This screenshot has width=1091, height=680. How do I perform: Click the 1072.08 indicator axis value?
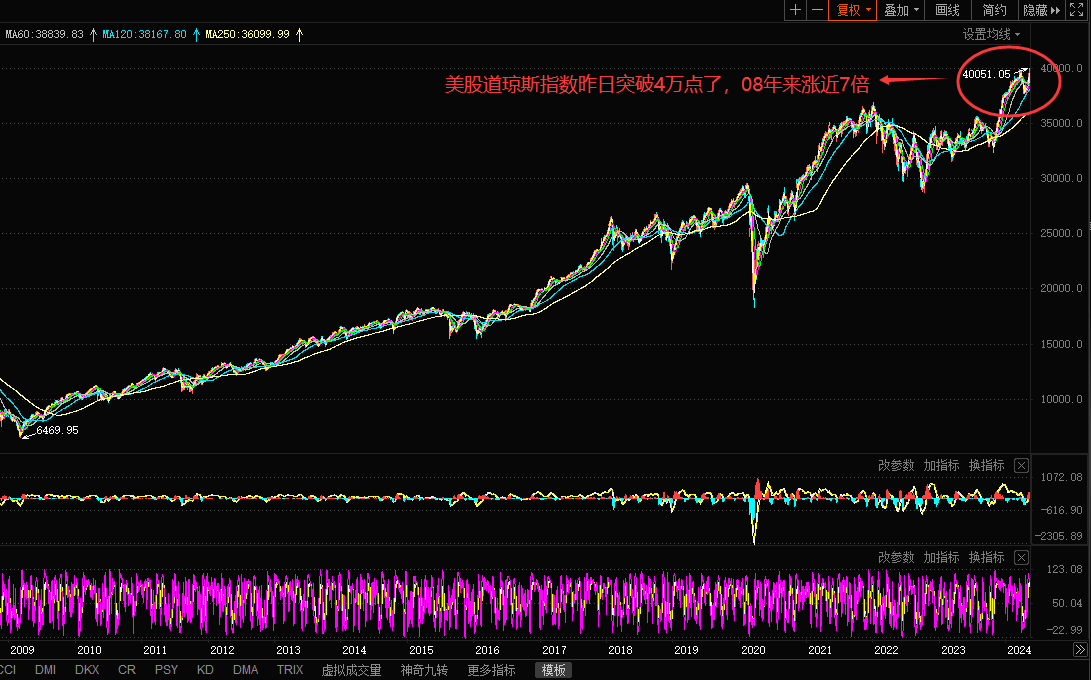[1062, 477]
